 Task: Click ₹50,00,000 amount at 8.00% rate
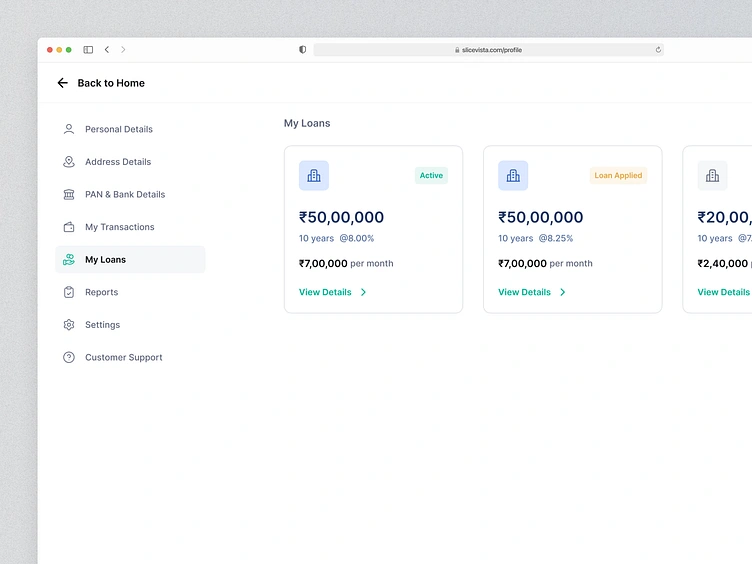[x=341, y=217]
